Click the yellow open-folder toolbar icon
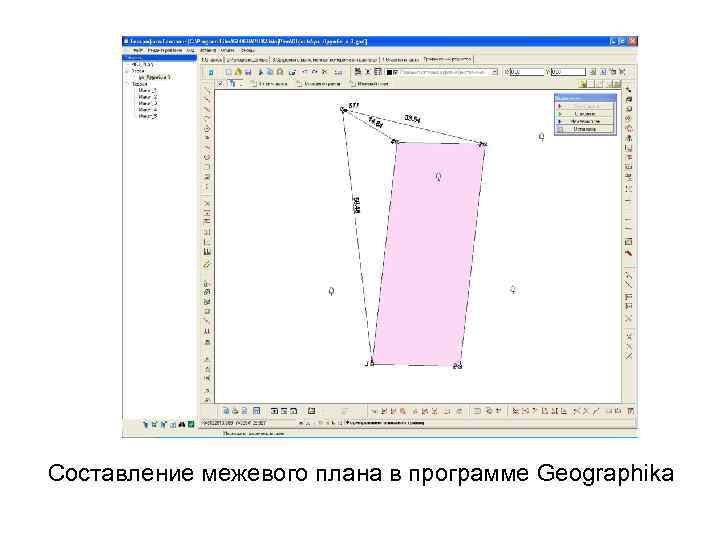 click(238, 72)
